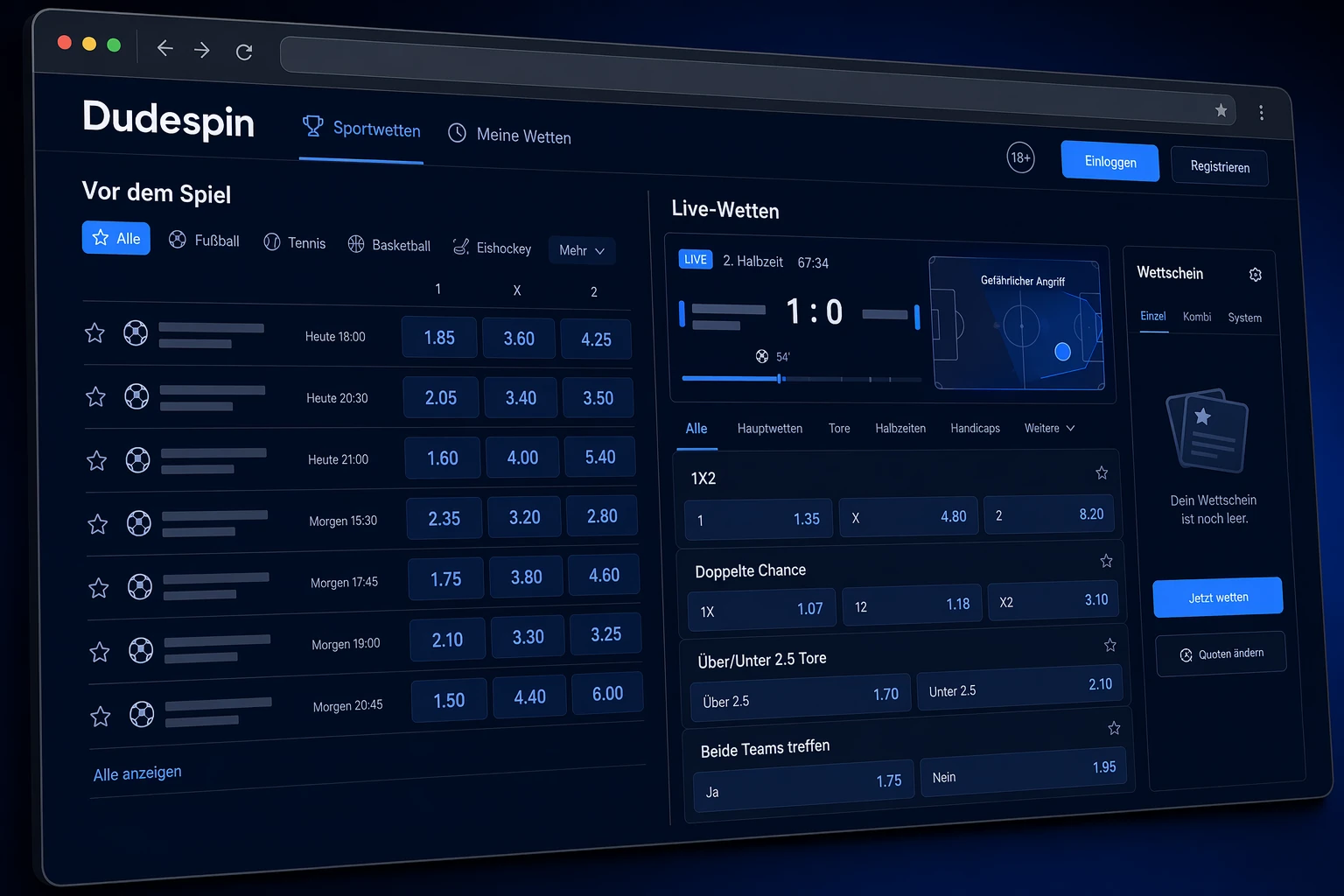The image size is (1344, 896).
Task: Open the Sportwetten tab
Action: coord(361,129)
